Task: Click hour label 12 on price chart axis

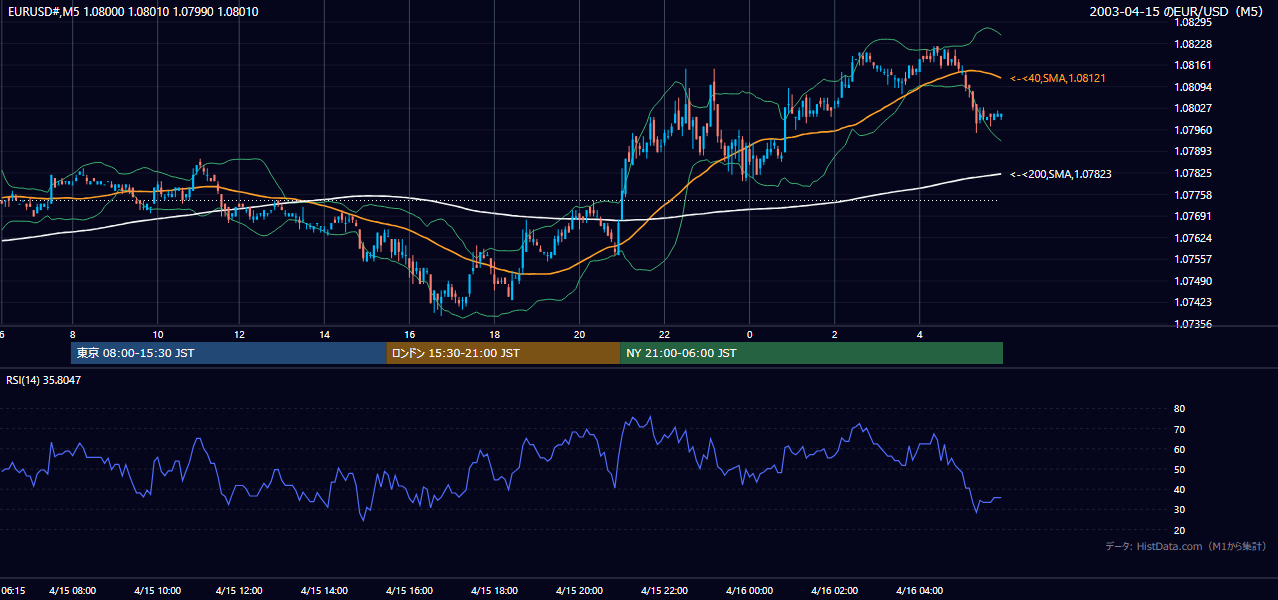Action: coord(240,333)
